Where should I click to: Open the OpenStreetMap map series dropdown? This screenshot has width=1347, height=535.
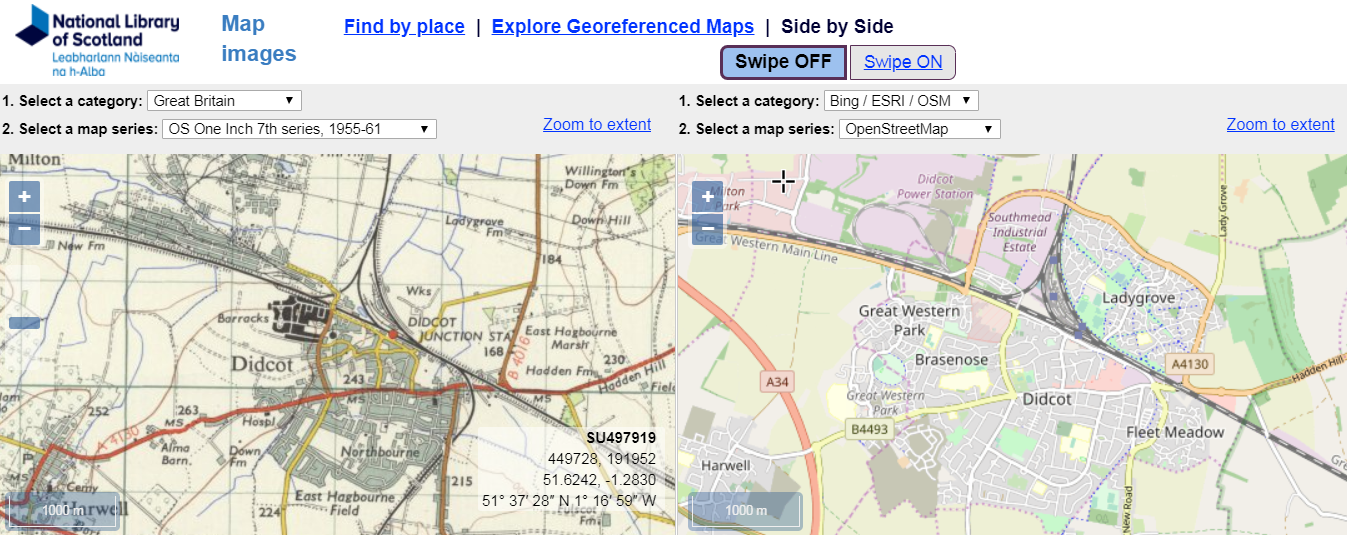pos(919,129)
